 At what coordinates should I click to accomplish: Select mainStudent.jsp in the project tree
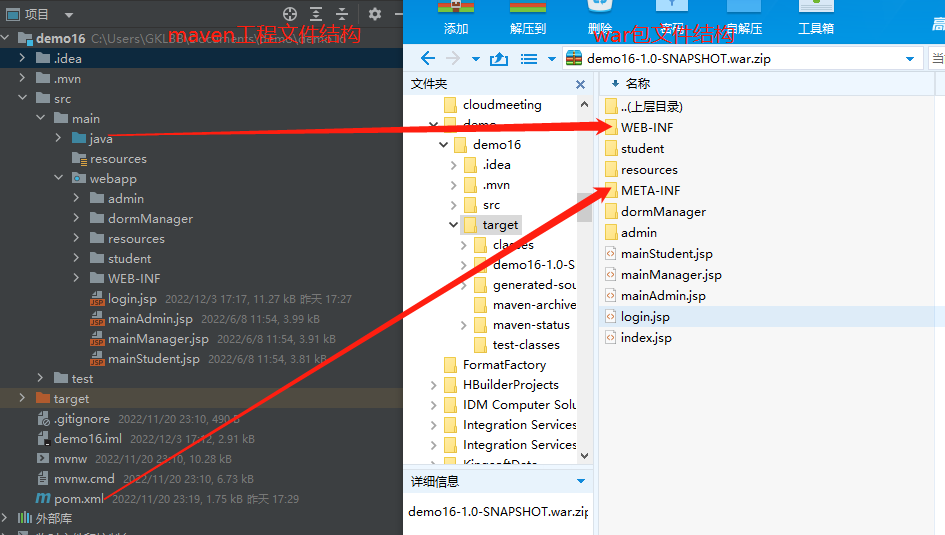(145, 358)
